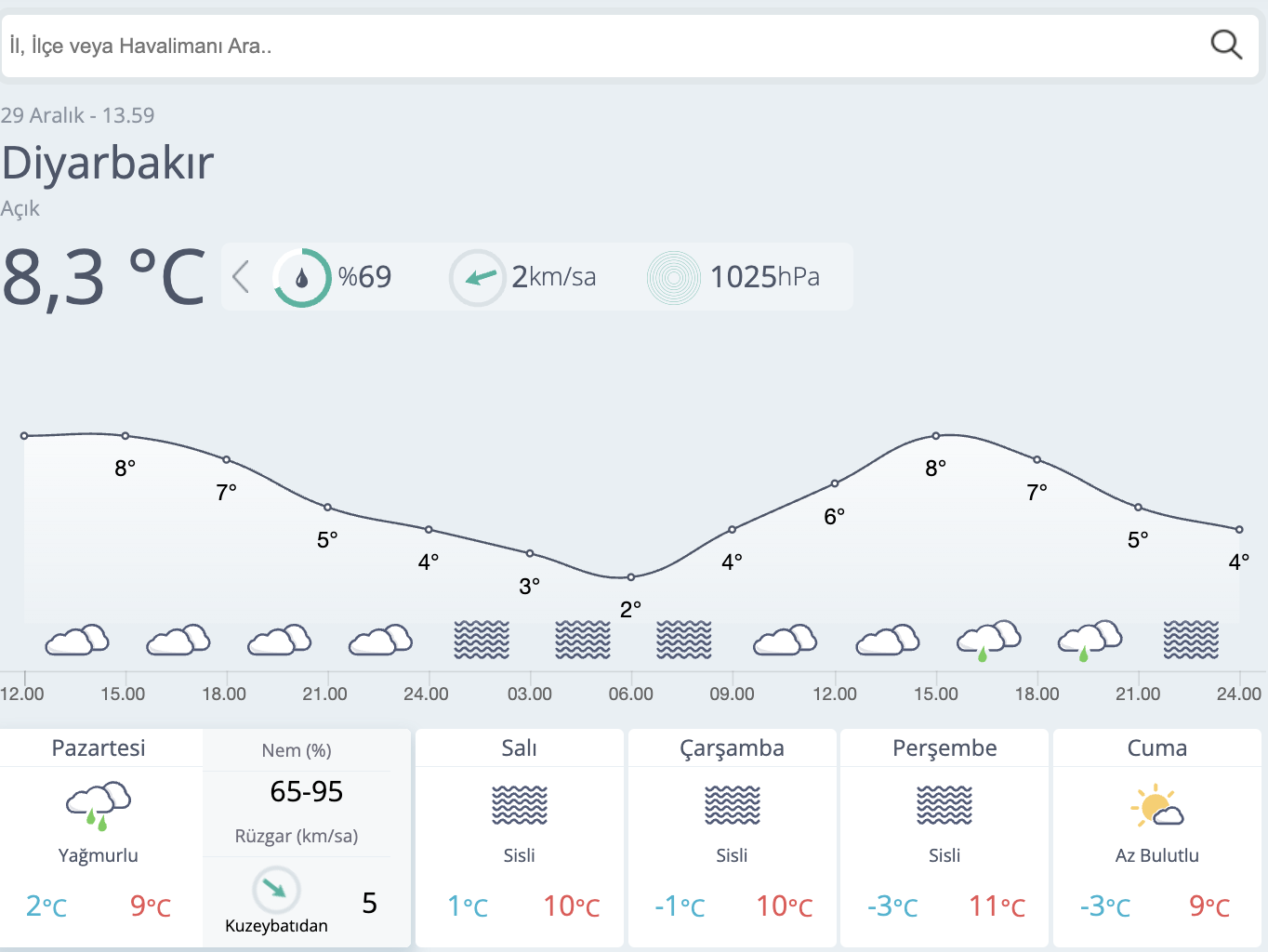1268x952 pixels.
Task: Click the cloudy icon left of second 15.00
Action: pos(888,640)
